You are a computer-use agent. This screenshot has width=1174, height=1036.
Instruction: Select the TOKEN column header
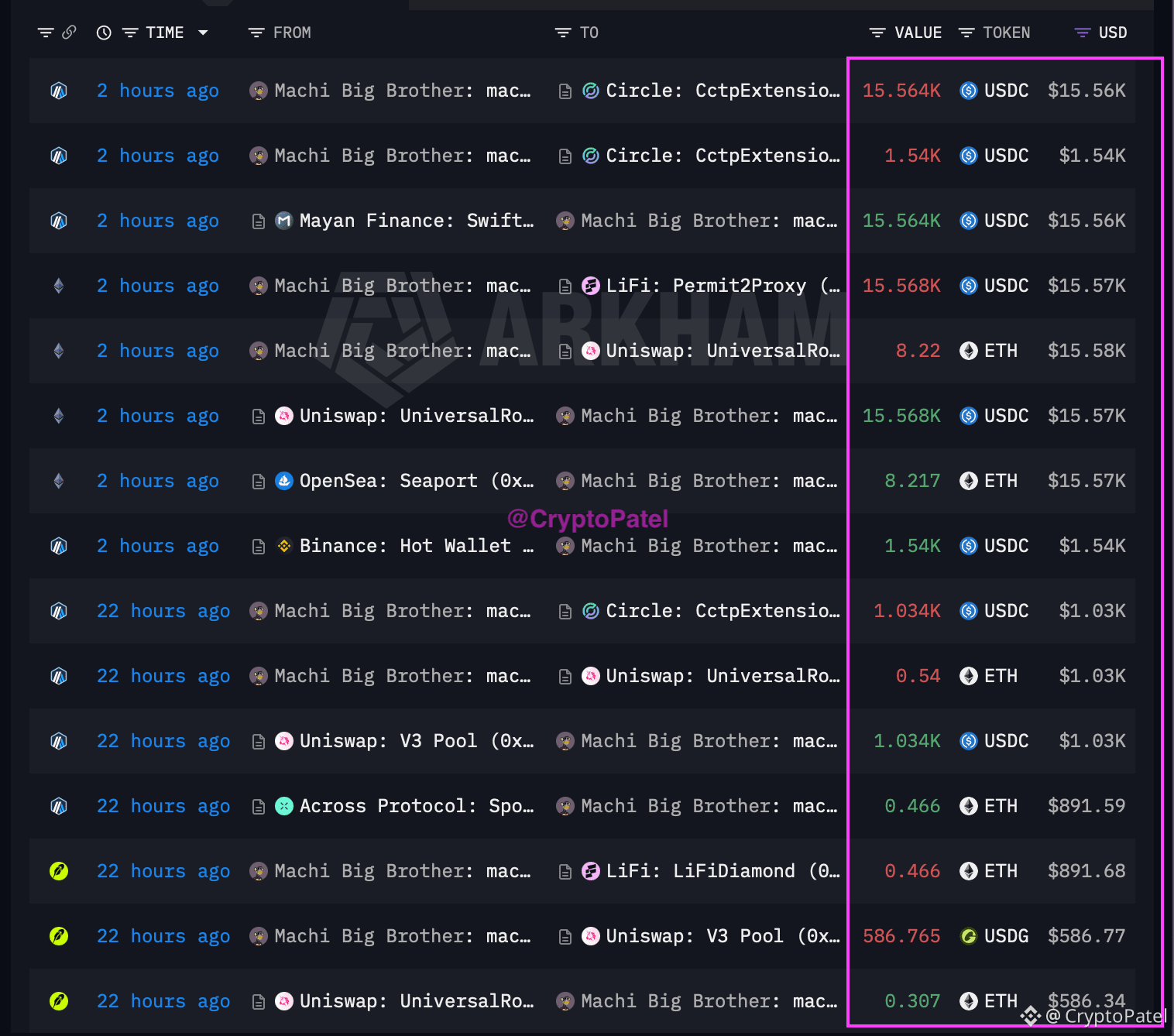pos(1007,33)
